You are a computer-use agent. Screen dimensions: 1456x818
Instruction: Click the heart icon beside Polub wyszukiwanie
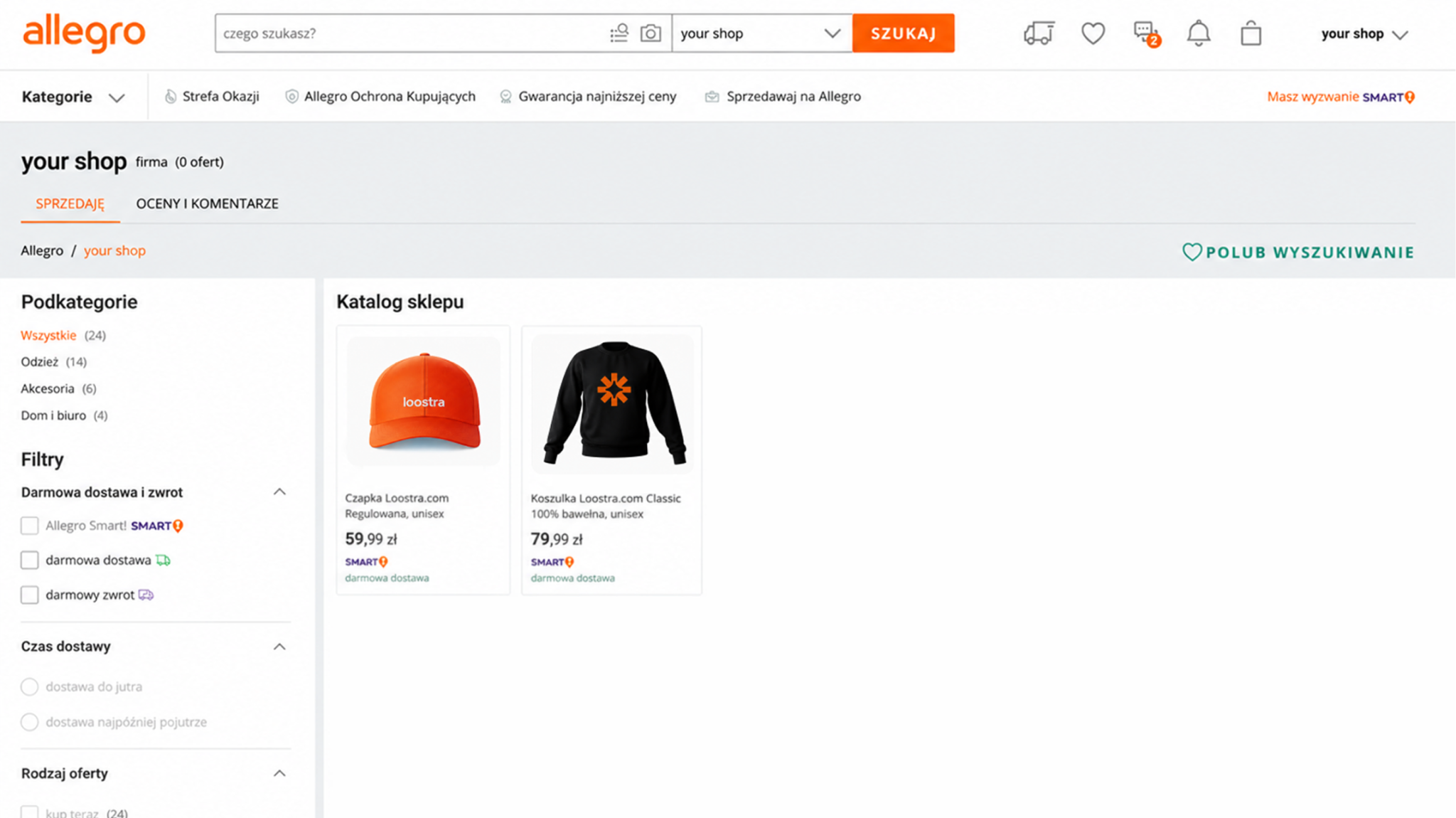pyautogui.click(x=1192, y=252)
